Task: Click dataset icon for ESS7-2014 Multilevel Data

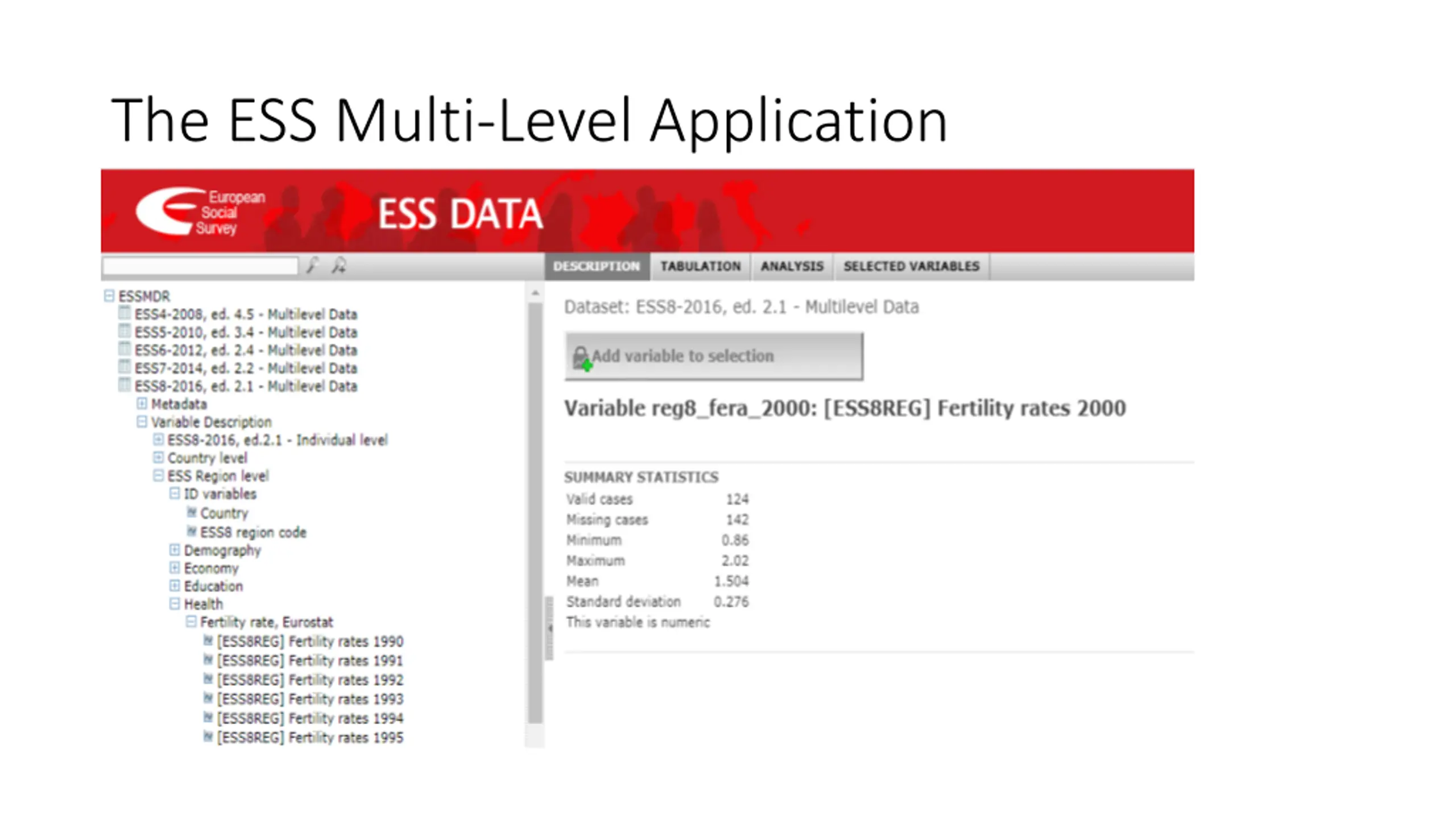Action: coord(124,367)
